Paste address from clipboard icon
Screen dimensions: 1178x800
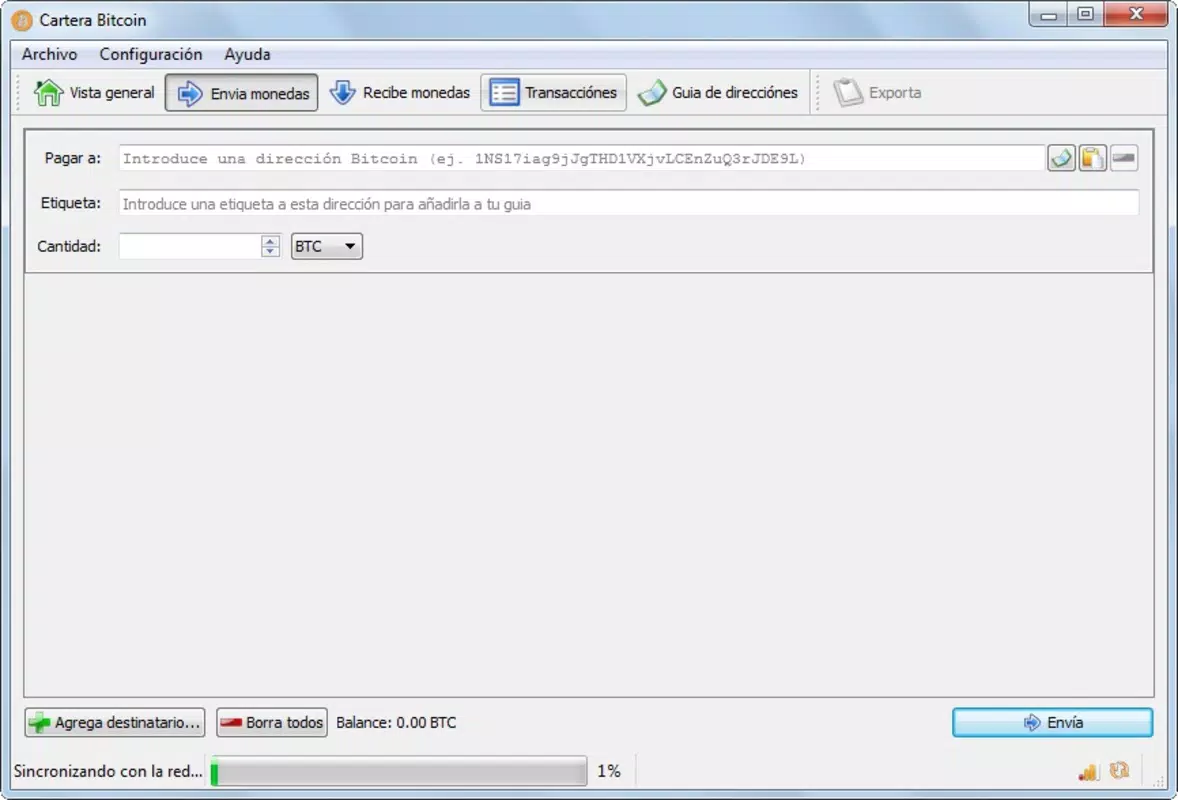point(1092,158)
